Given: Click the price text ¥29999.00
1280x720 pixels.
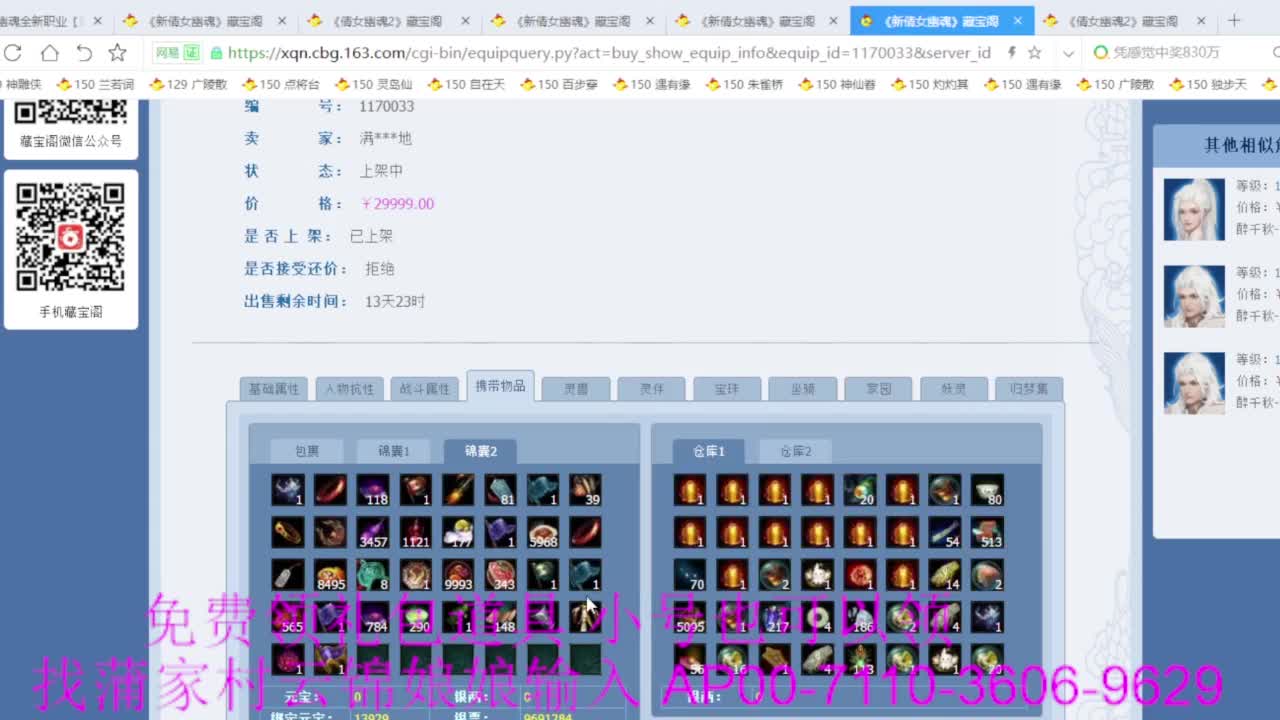Looking at the screenshot, I should click(398, 204).
